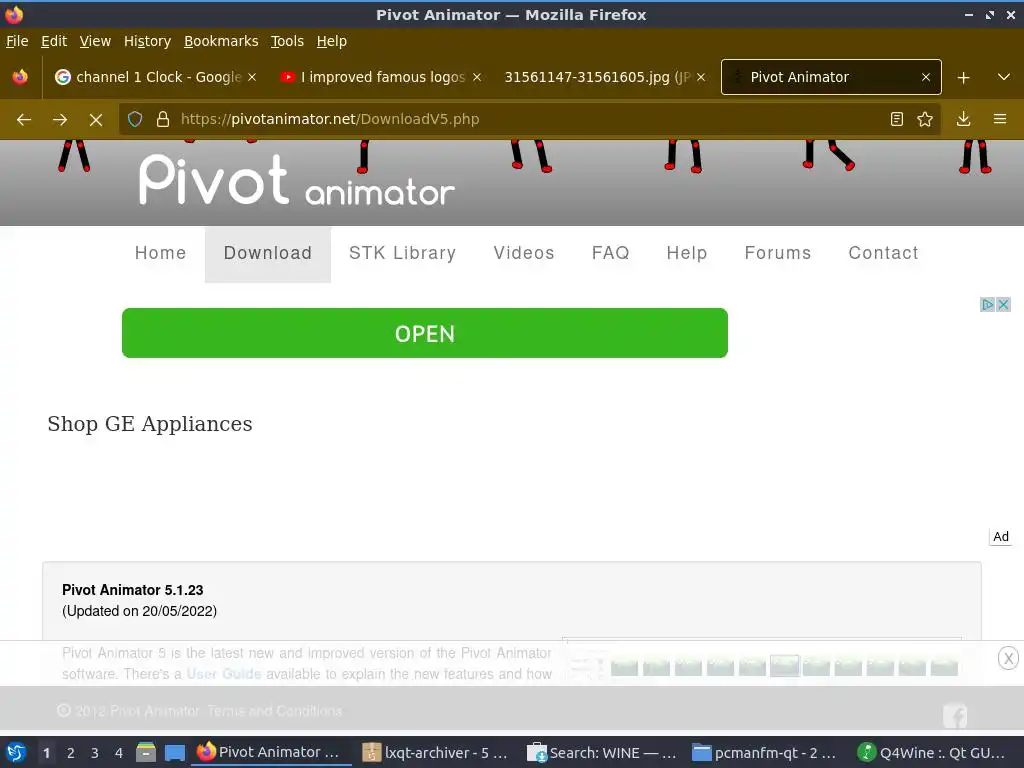This screenshot has height=768, width=1024.
Task: Switch to pcmanfm-qt taskbar window
Action: click(765, 752)
